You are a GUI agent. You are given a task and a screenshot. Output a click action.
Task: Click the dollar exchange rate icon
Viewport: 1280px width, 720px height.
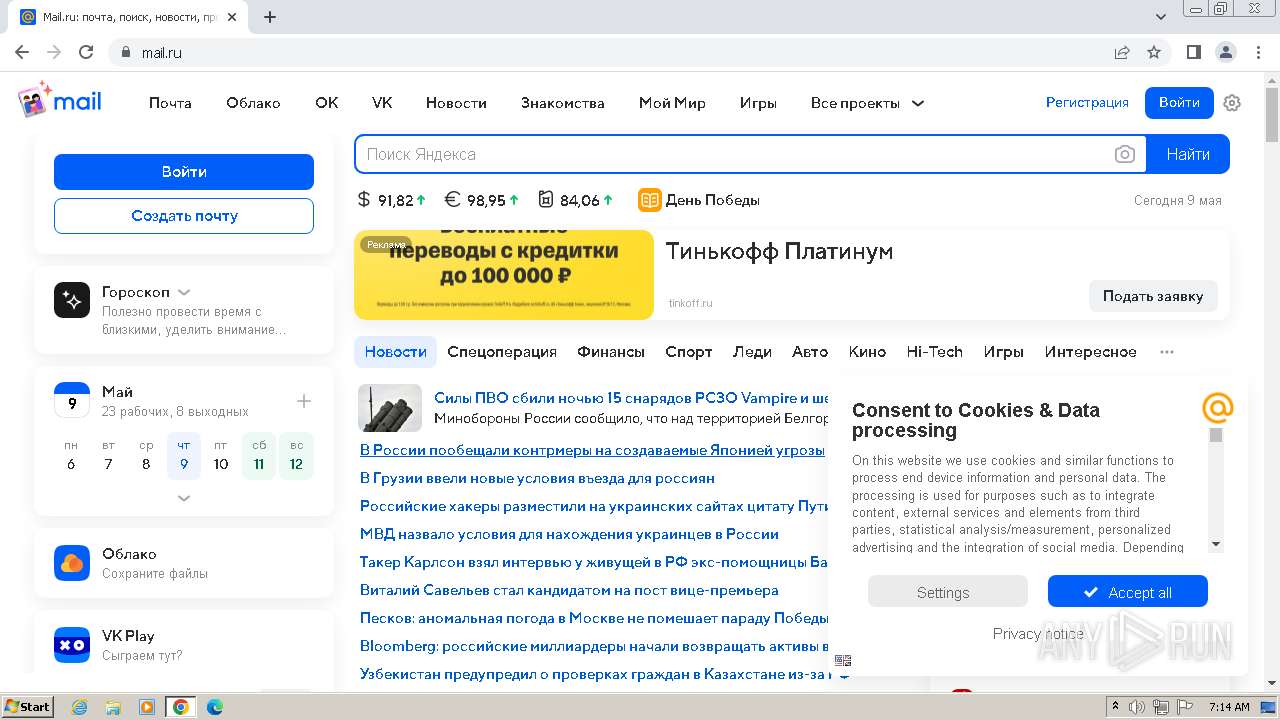tap(364, 200)
